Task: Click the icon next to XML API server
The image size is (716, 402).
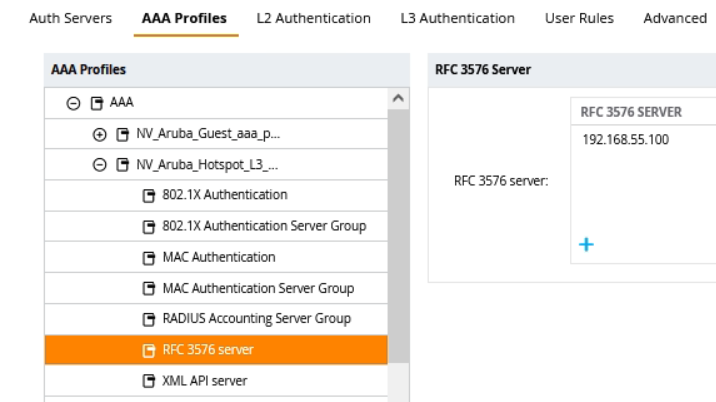Action: click(149, 382)
